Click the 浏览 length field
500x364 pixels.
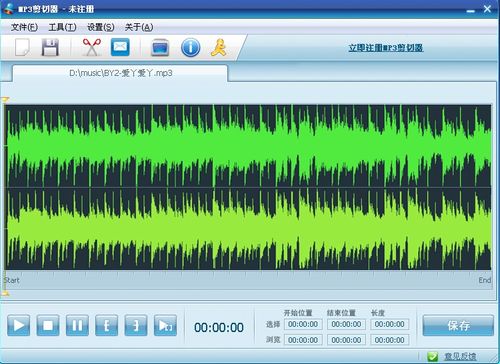coord(390,340)
